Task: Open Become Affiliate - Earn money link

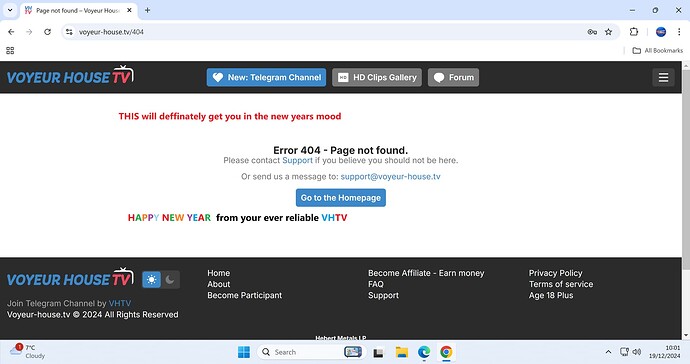Action: tap(426, 273)
